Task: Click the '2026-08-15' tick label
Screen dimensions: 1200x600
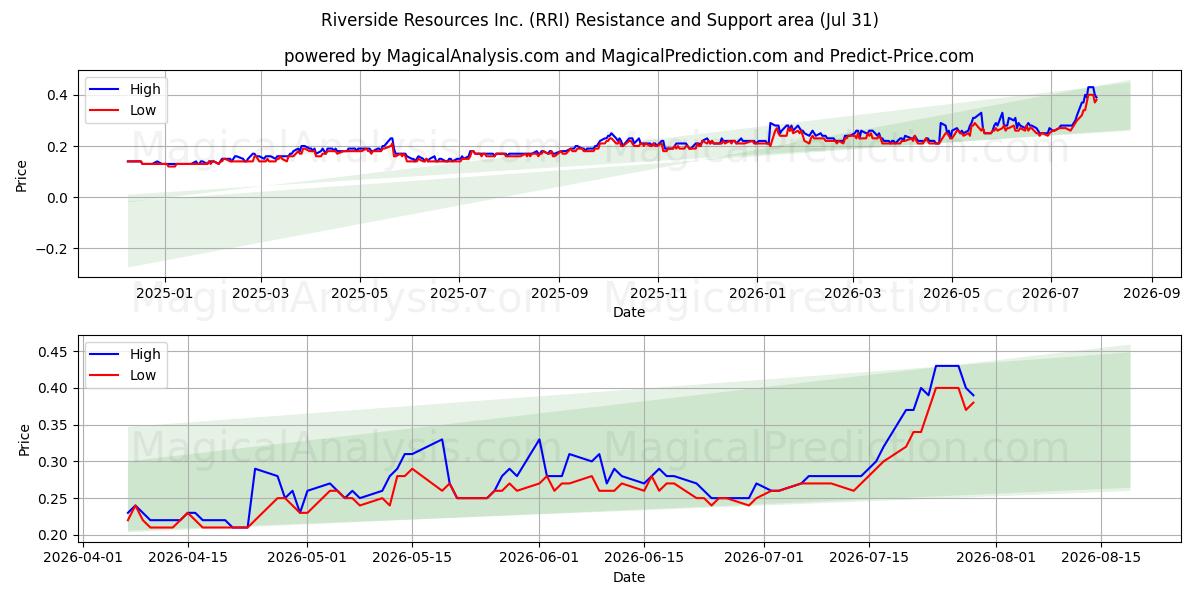Action: coord(1101,558)
